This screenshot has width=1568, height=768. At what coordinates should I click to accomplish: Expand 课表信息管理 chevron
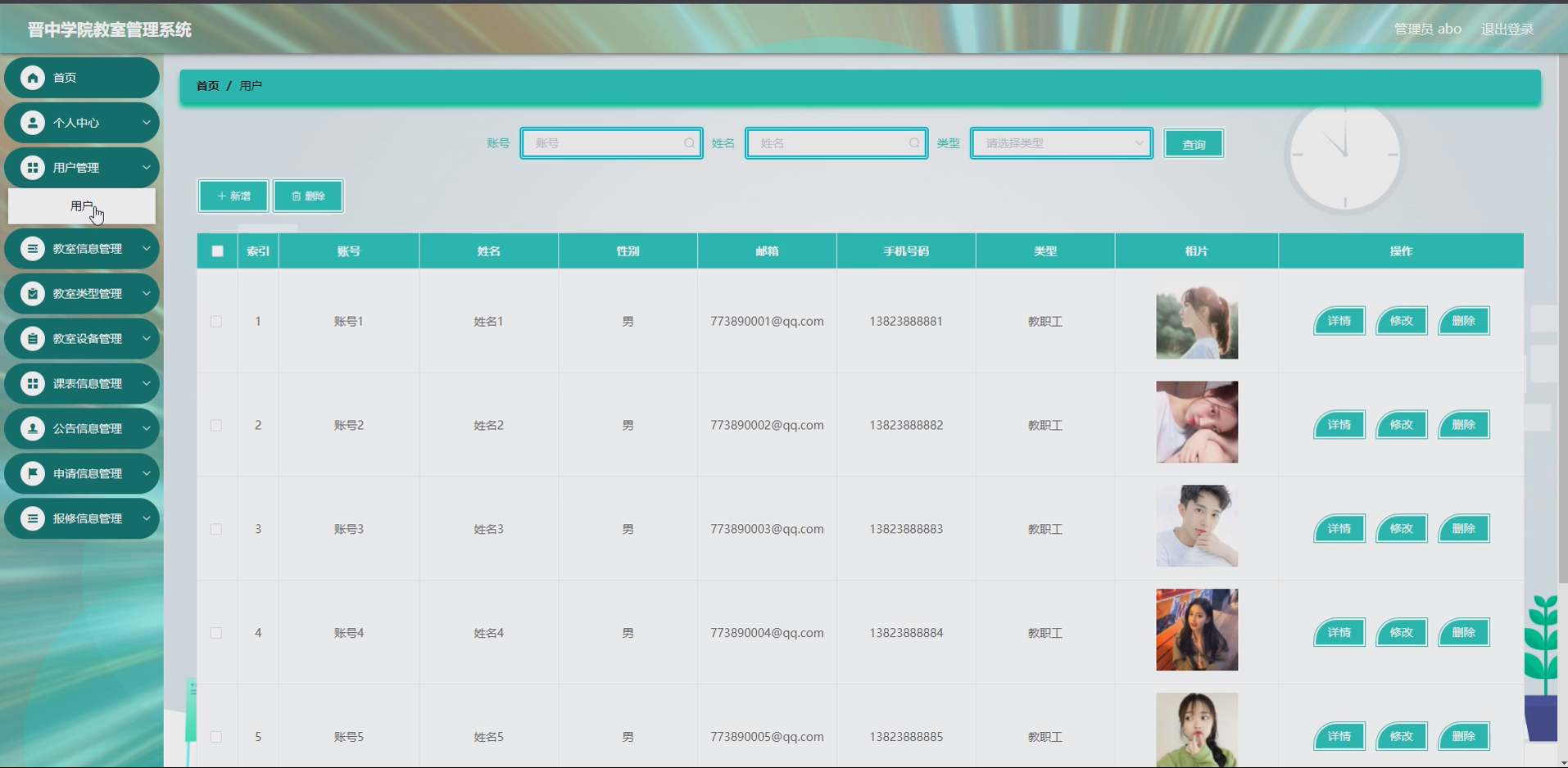147,384
